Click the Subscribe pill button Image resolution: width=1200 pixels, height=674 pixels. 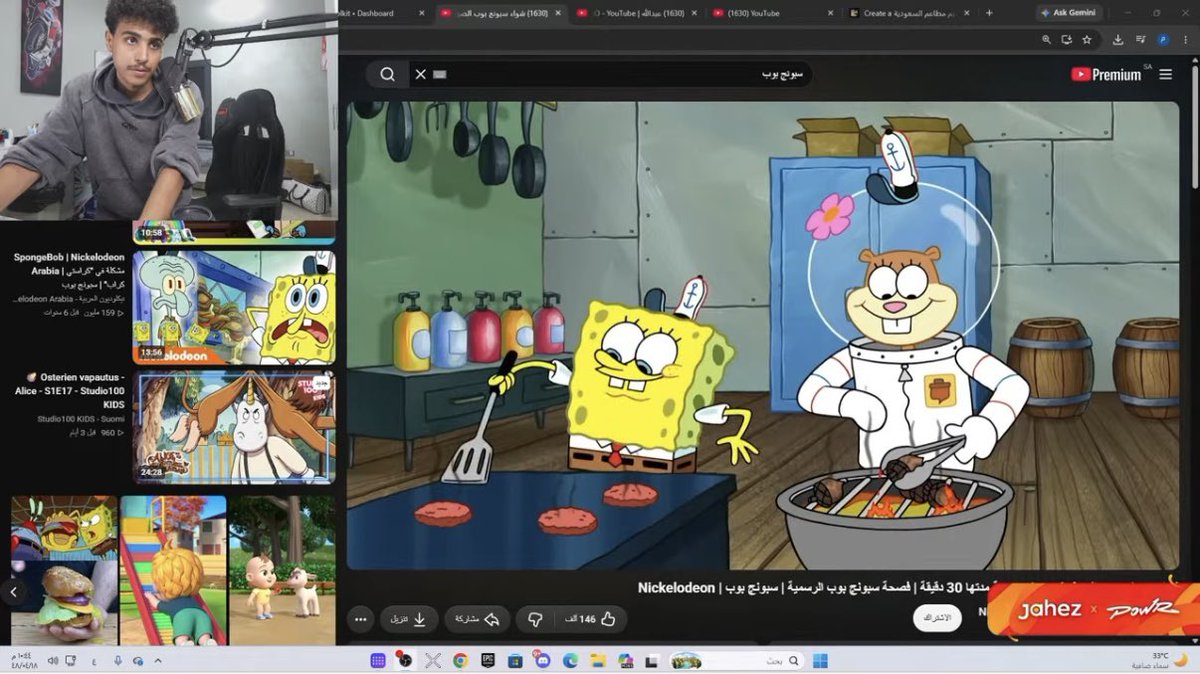938,618
